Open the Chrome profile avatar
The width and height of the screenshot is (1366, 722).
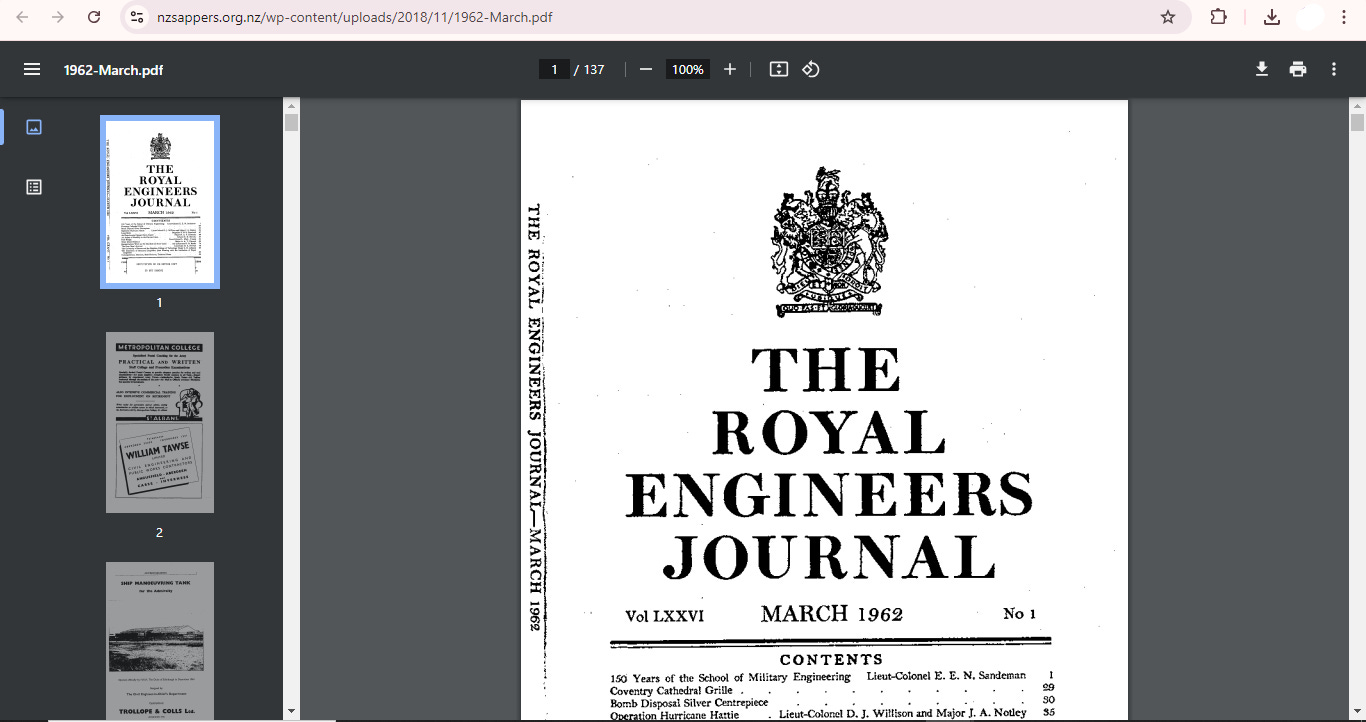tap(1311, 17)
